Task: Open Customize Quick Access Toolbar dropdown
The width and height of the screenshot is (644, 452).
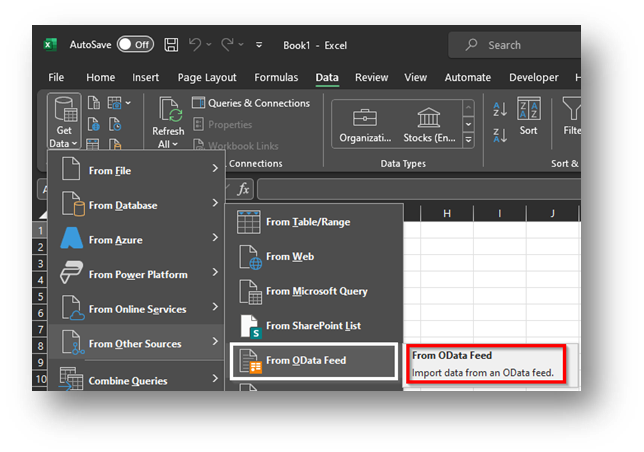Action: point(259,44)
